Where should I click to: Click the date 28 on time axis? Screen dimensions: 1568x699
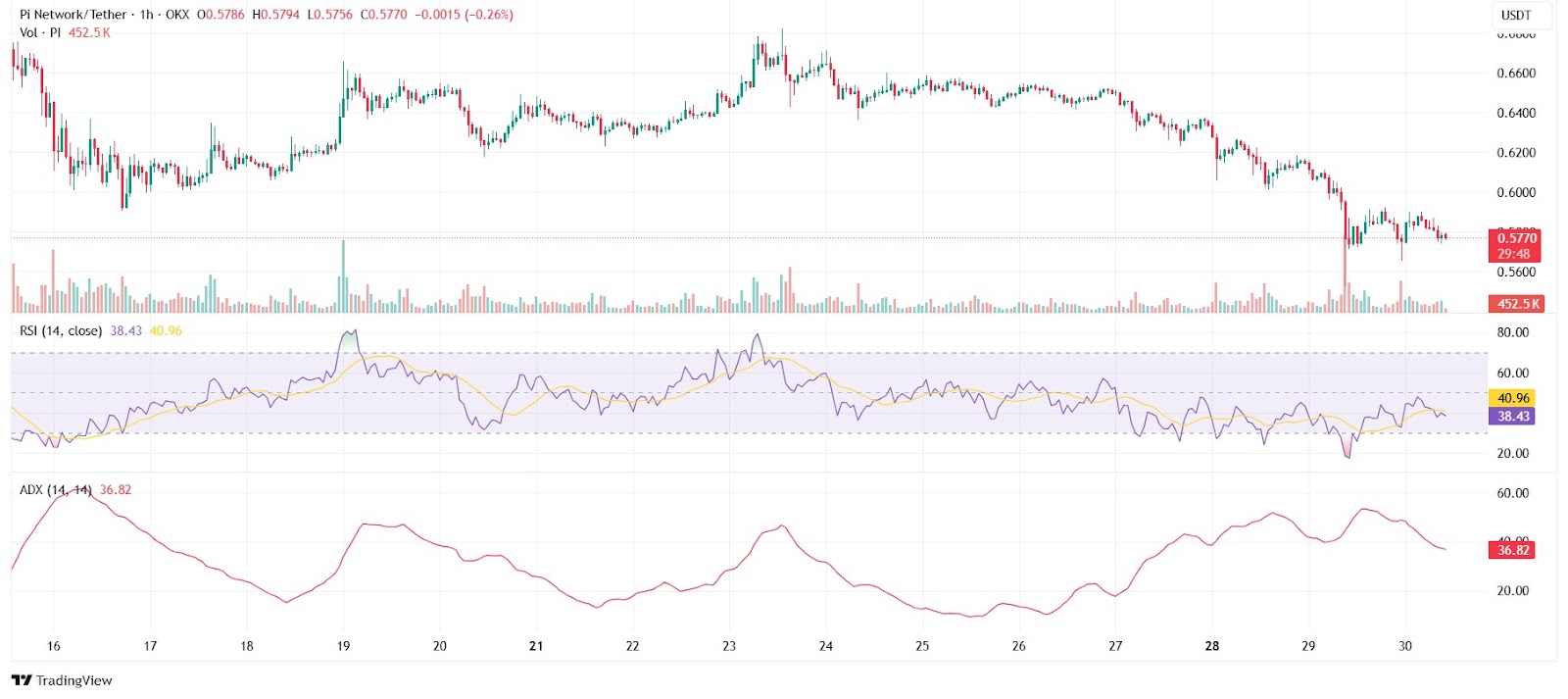click(x=1212, y=646)
